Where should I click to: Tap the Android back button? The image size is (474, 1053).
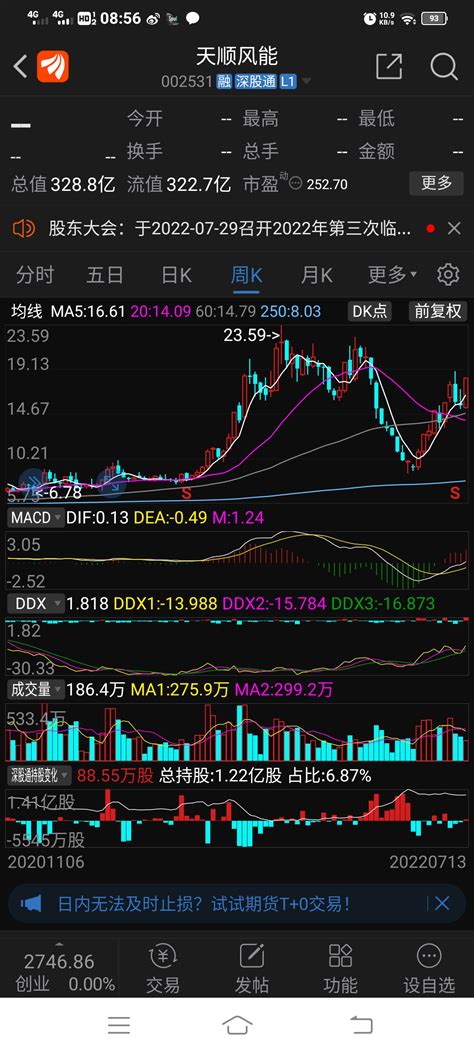pyautogui.click(x=361, y=1025)
